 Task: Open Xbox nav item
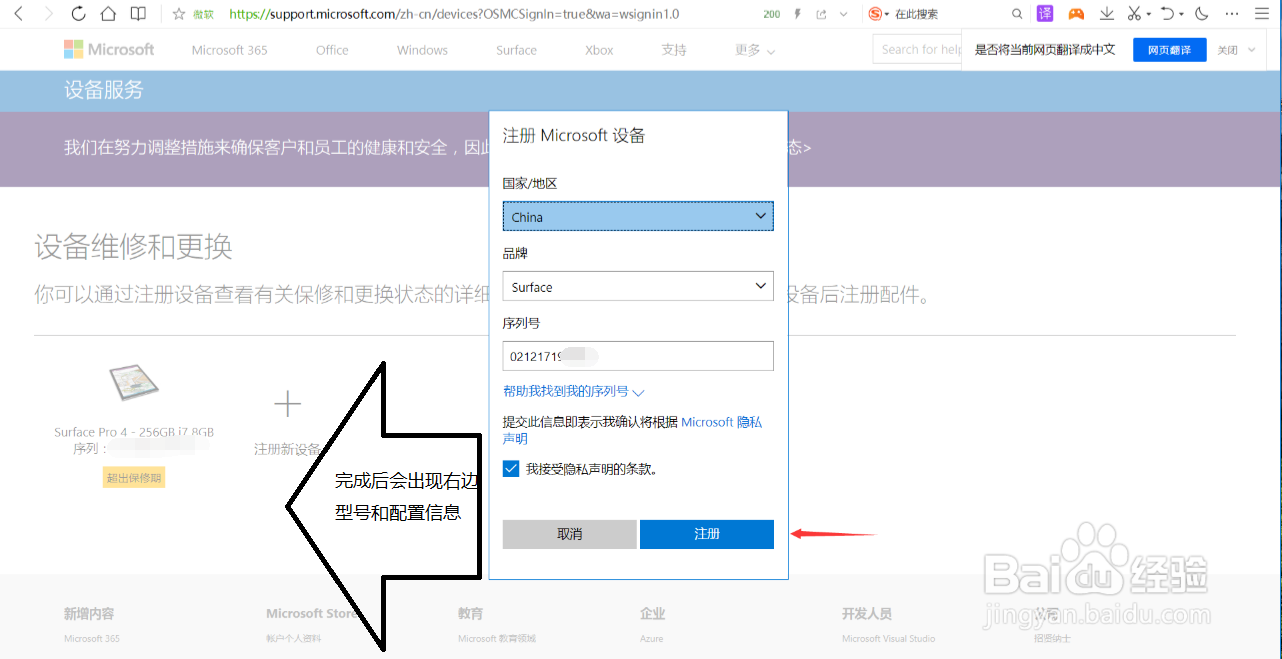pyautogui.click(x=599, y=50)
